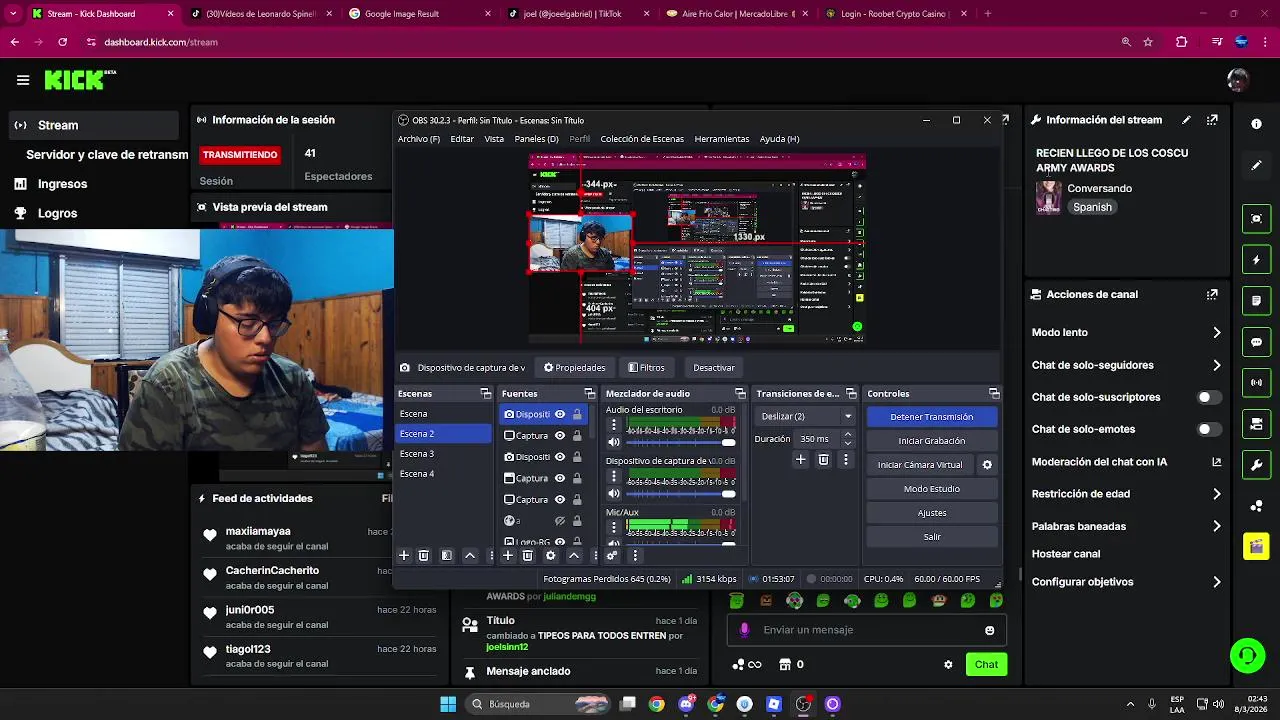Click Iniciar Grabación button
The width and height of the screenshot is (1280, 720).
(x=931, y=441)
